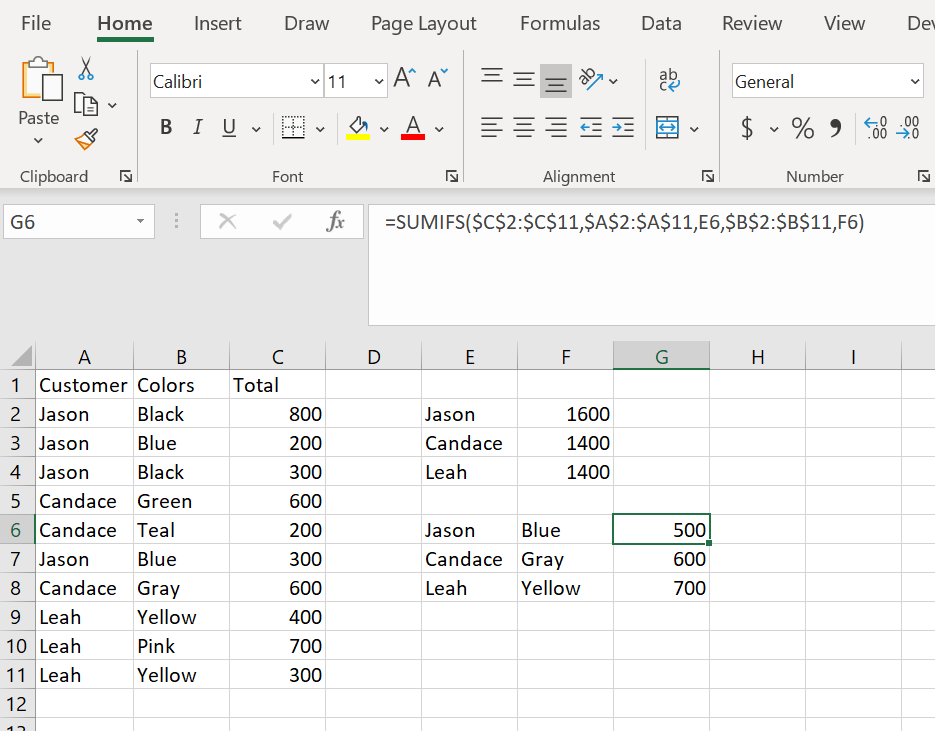Image resolution: width=935 pixels, height=731 pixels.
Task: Toggle Bold formatting
Action: tap(166, 128)
